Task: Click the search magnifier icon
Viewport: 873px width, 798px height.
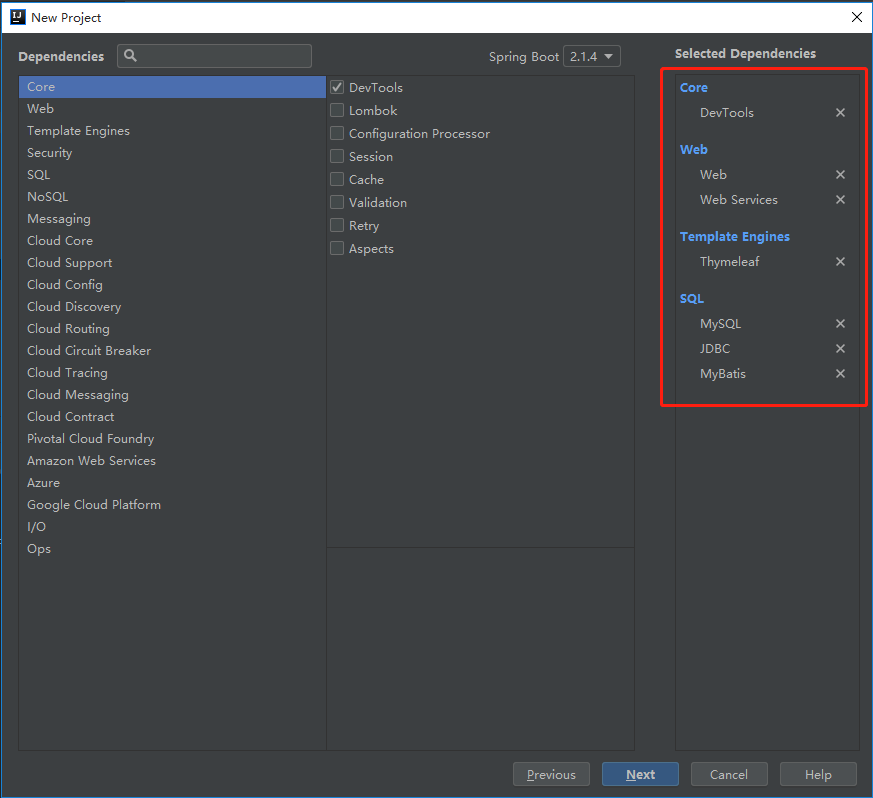Action: pyautogui.click(x=130, y=56)
